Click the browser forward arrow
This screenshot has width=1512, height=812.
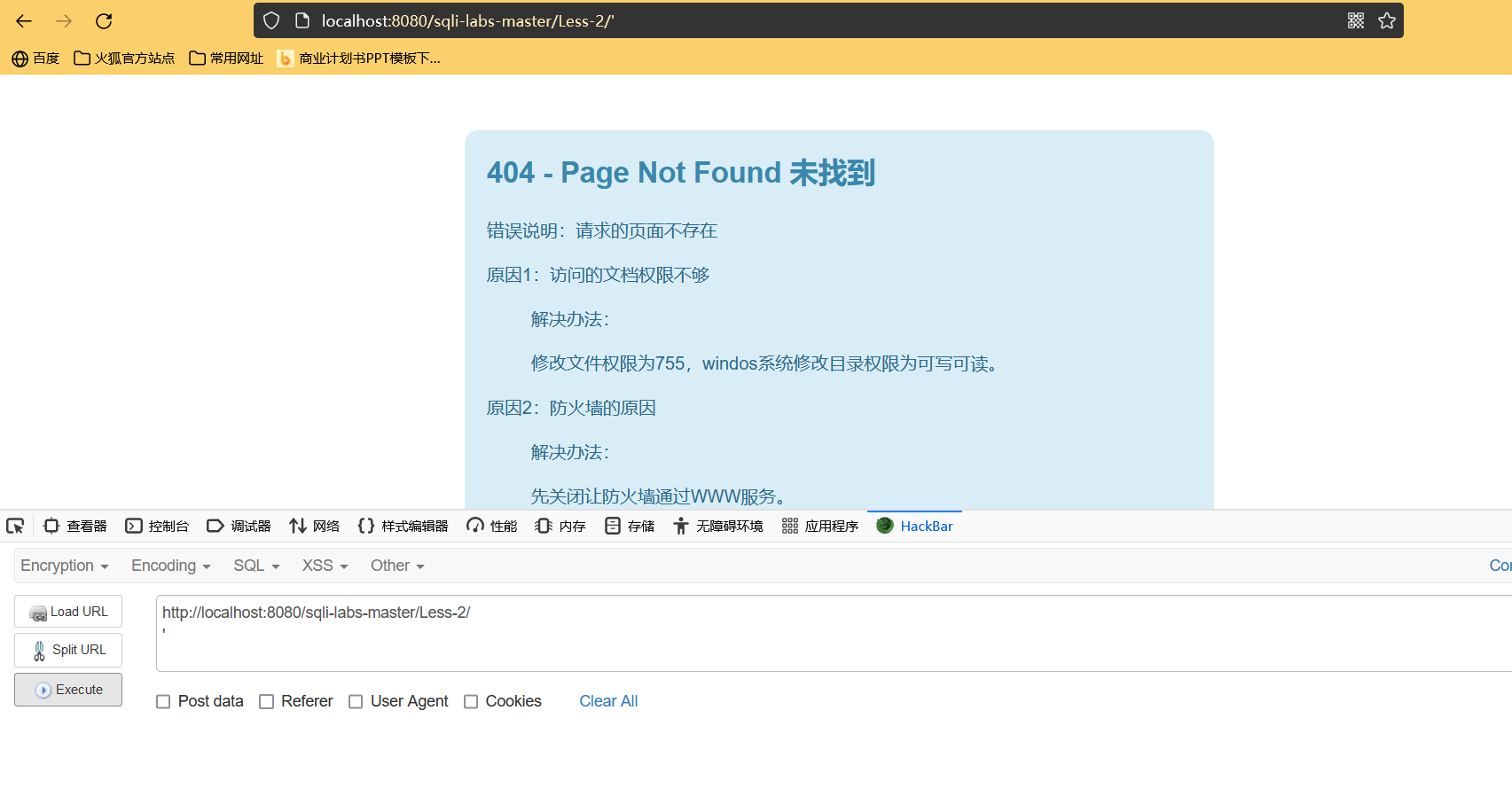click(x=64, y=21)
